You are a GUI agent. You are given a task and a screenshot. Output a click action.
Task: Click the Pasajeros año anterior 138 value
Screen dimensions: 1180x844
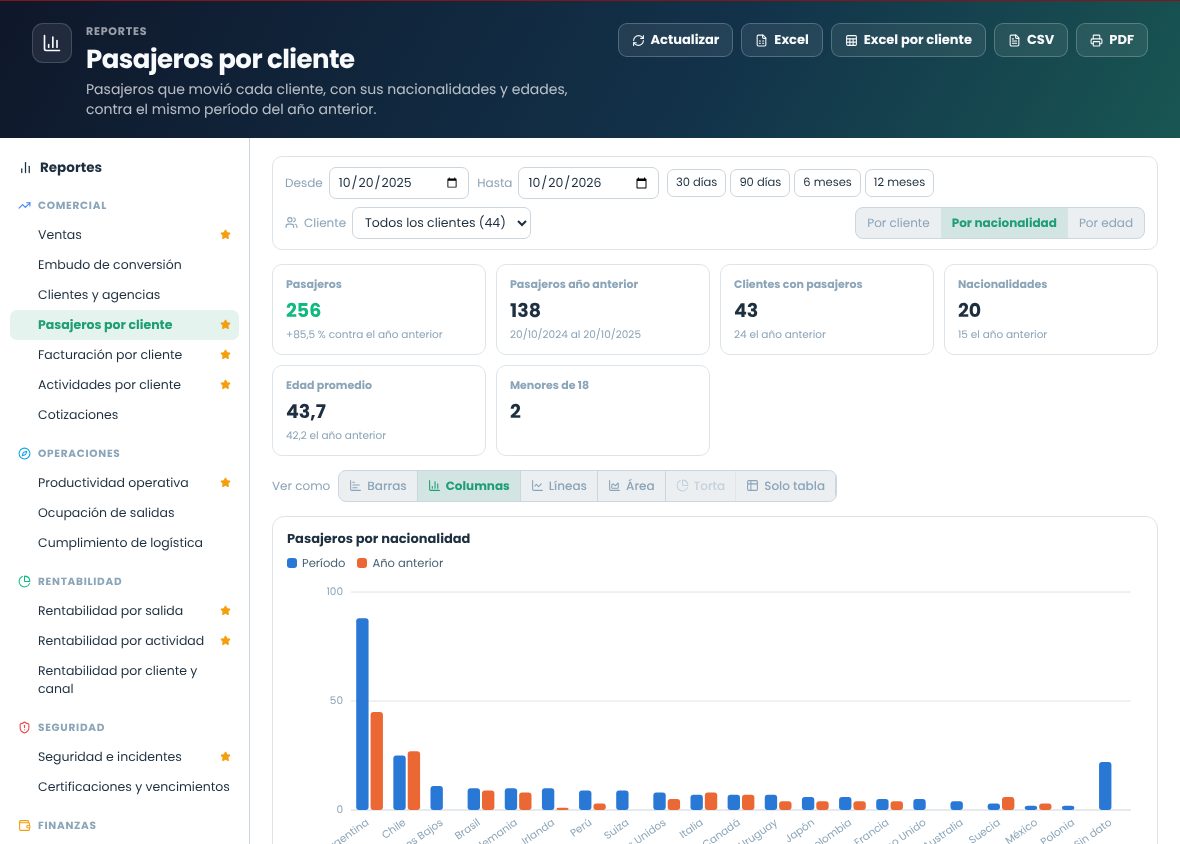click(x=525, y=311)
